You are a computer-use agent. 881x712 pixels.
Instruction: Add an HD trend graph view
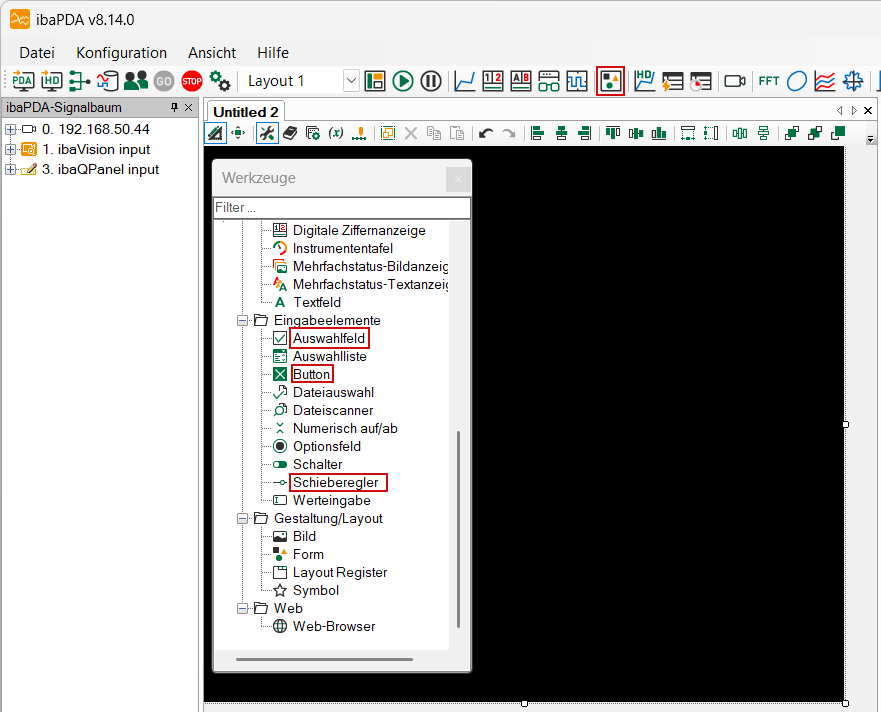coord(644,81)
